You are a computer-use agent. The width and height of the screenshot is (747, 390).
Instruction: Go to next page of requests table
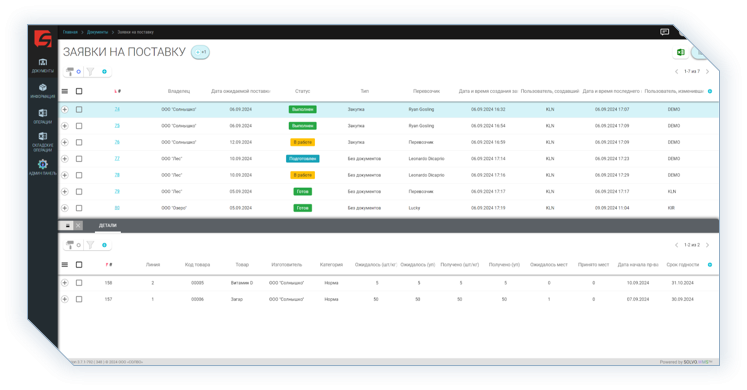click(x=707, y=71)
